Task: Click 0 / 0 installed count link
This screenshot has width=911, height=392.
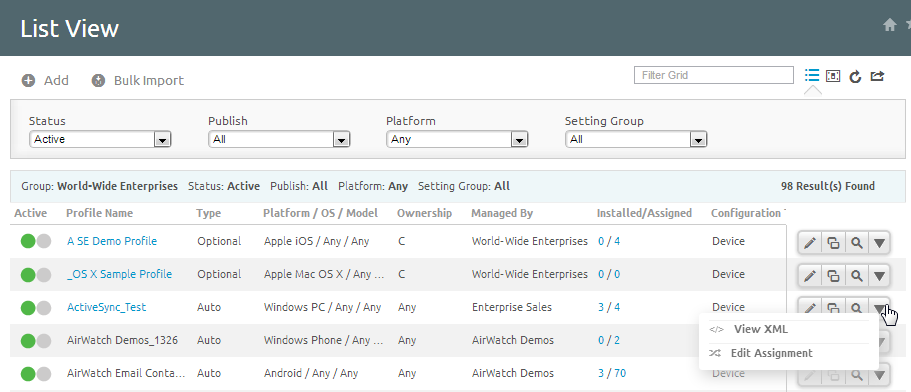Action: pos(609,274)
